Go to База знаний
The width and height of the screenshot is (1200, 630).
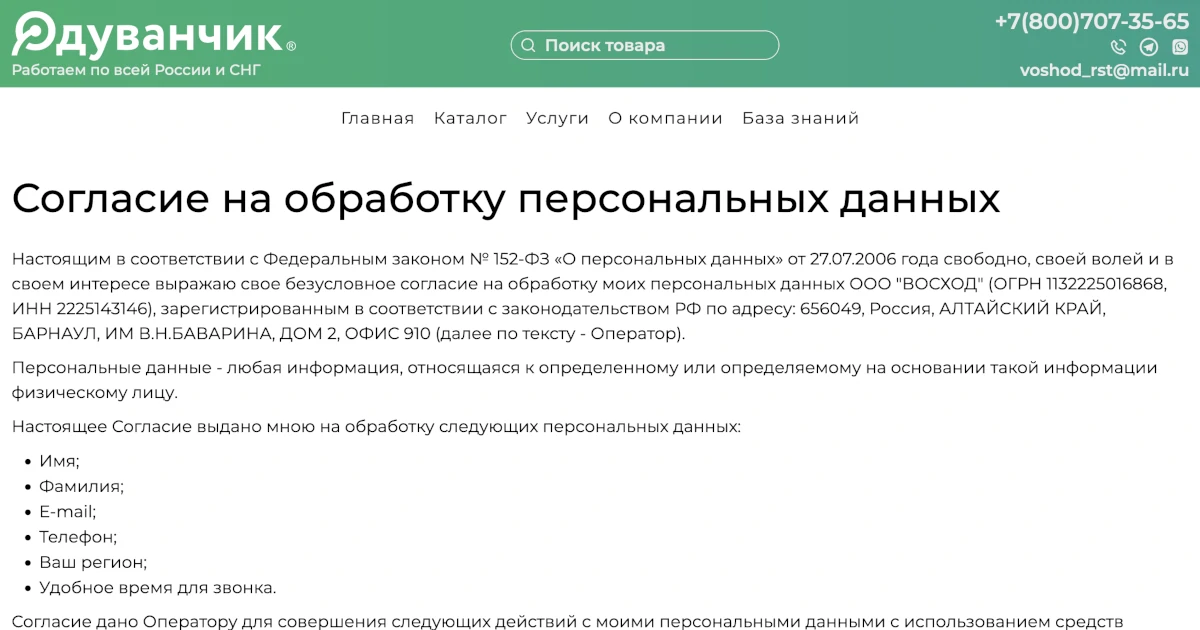click(x=800, y=118)
